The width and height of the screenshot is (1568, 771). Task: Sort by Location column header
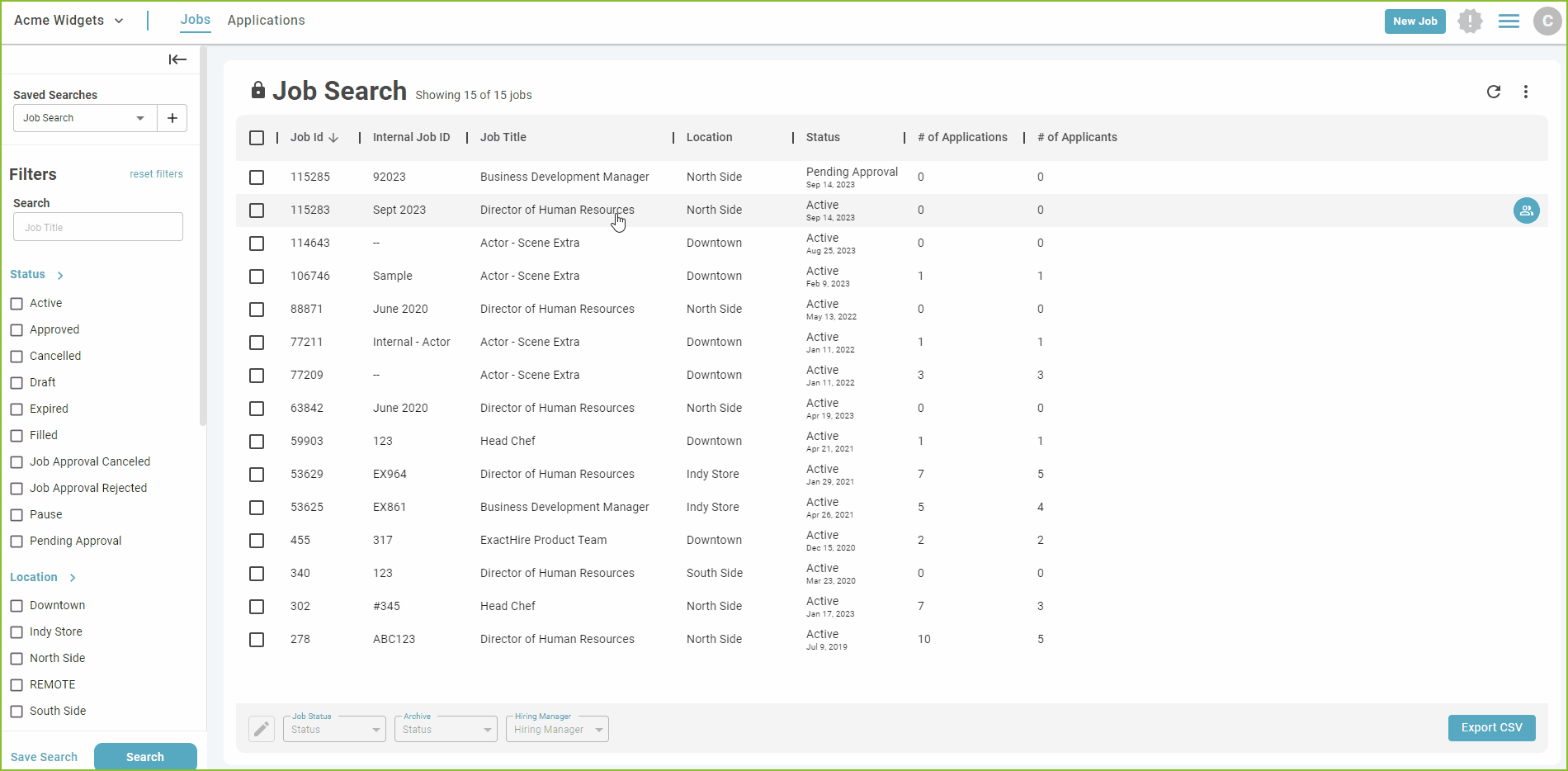tap(709, 138)
